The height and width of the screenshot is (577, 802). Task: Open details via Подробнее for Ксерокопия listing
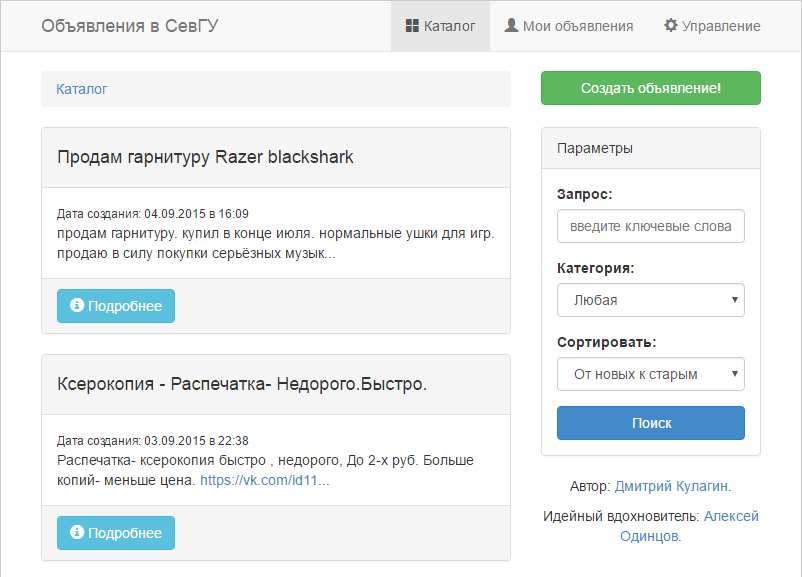tap(116, 533)
